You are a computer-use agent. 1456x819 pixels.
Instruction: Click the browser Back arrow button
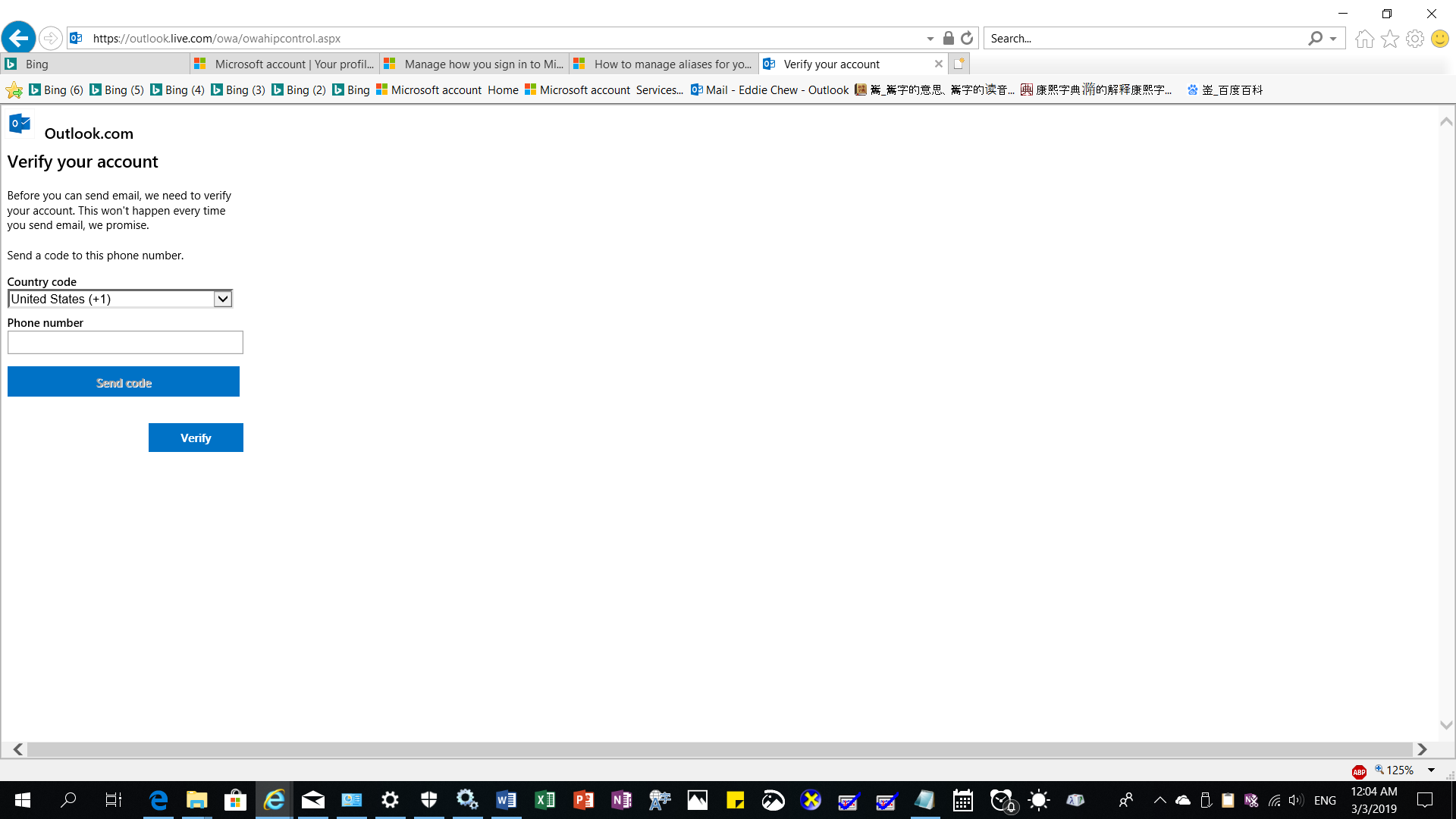(x=18, y=38)
